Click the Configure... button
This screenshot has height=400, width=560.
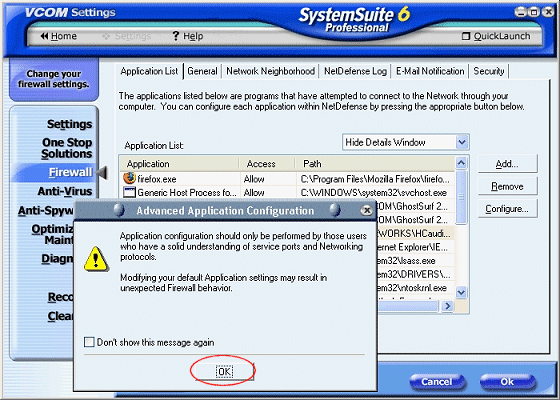click(x=507, y=209)
